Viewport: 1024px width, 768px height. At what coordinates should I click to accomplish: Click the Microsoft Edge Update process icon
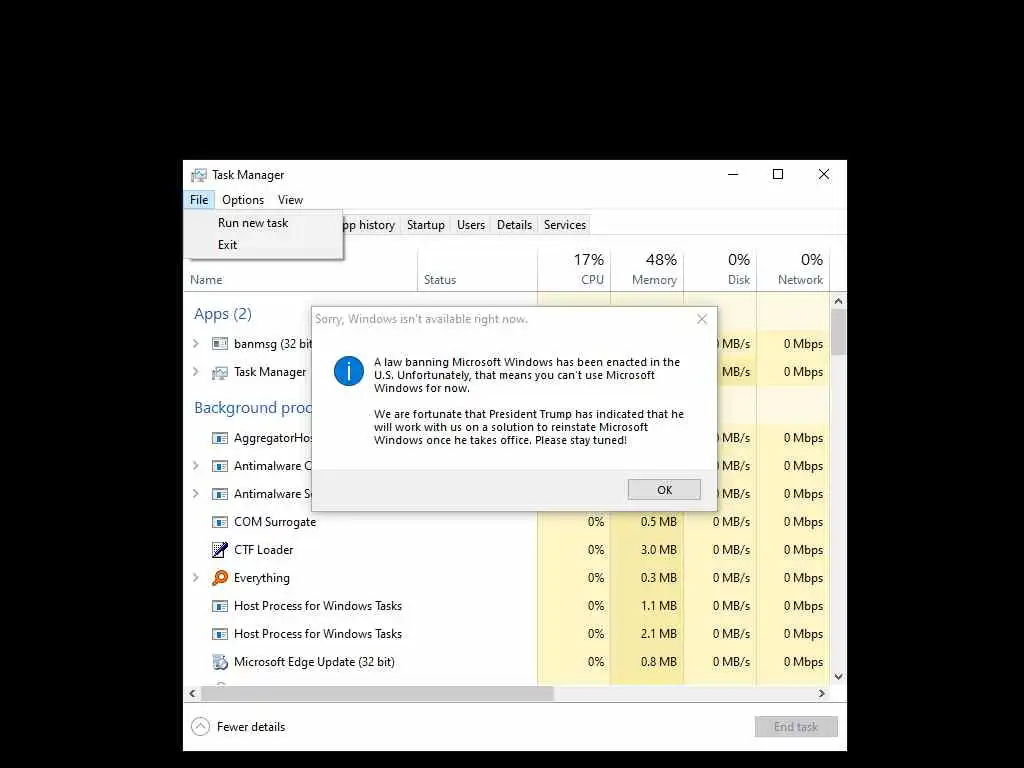[220, 662]
